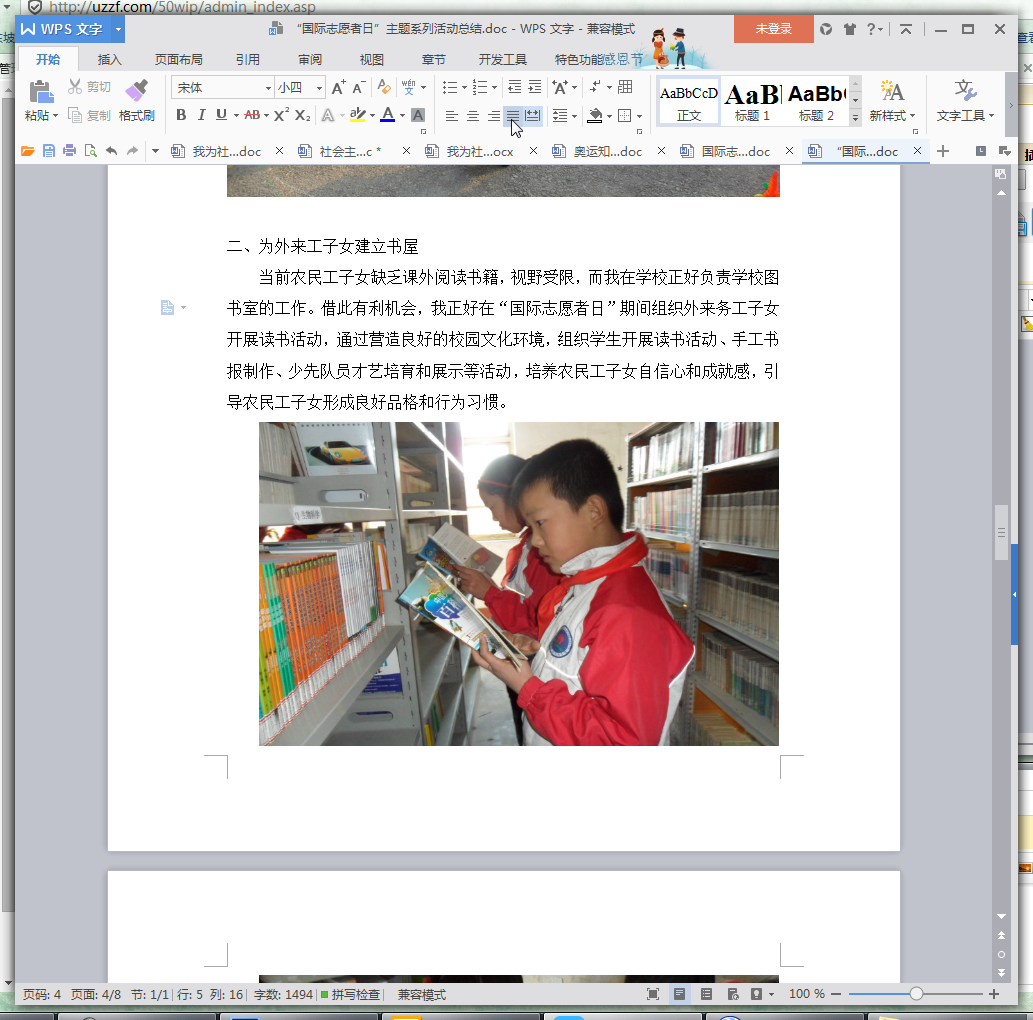The image size is (1033, 1020).
Task: Click the skin (shirt) icon in title bar
Action: (850, 29)
